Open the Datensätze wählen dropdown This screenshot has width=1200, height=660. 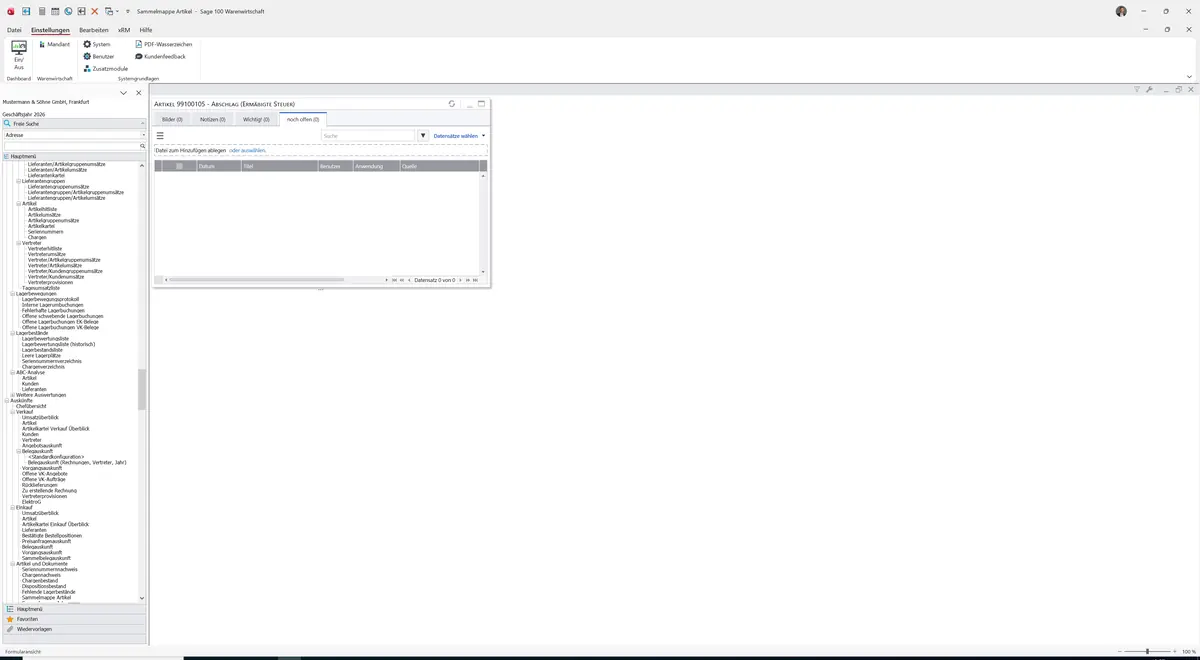pos(459,135)
